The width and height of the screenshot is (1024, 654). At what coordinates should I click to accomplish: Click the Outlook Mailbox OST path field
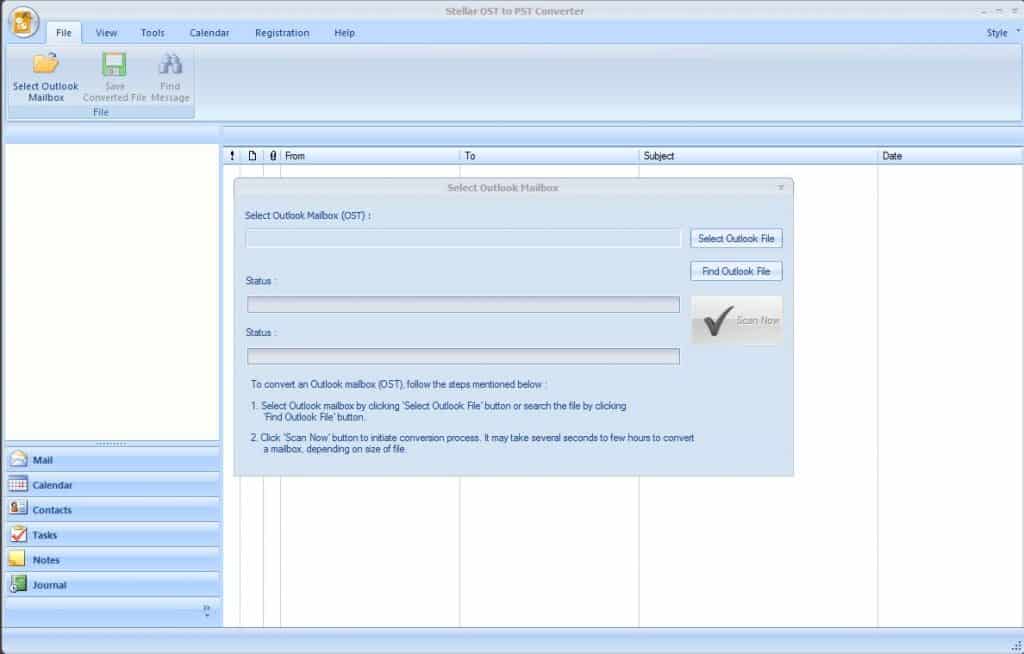pos(464,238)
